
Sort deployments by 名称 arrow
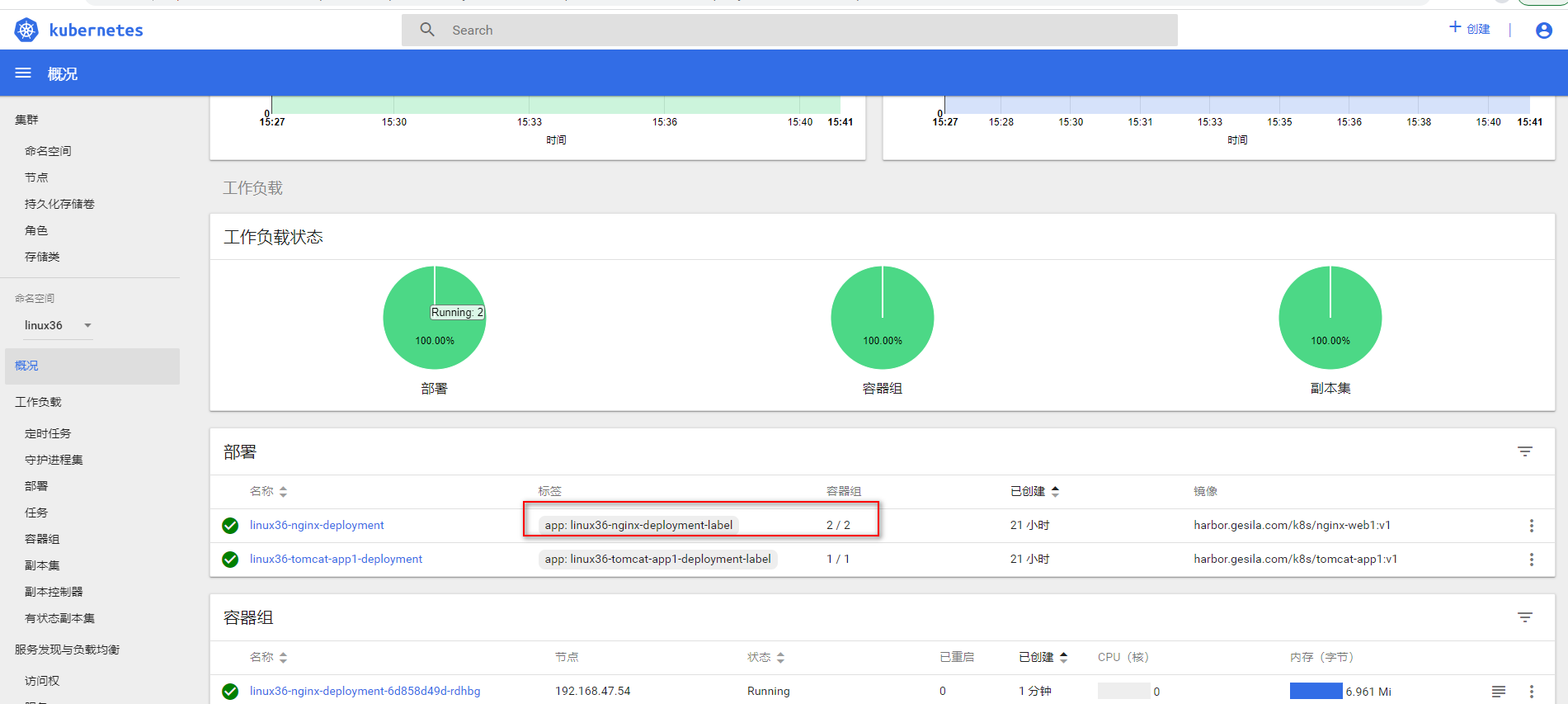click(x=283, y=492)
